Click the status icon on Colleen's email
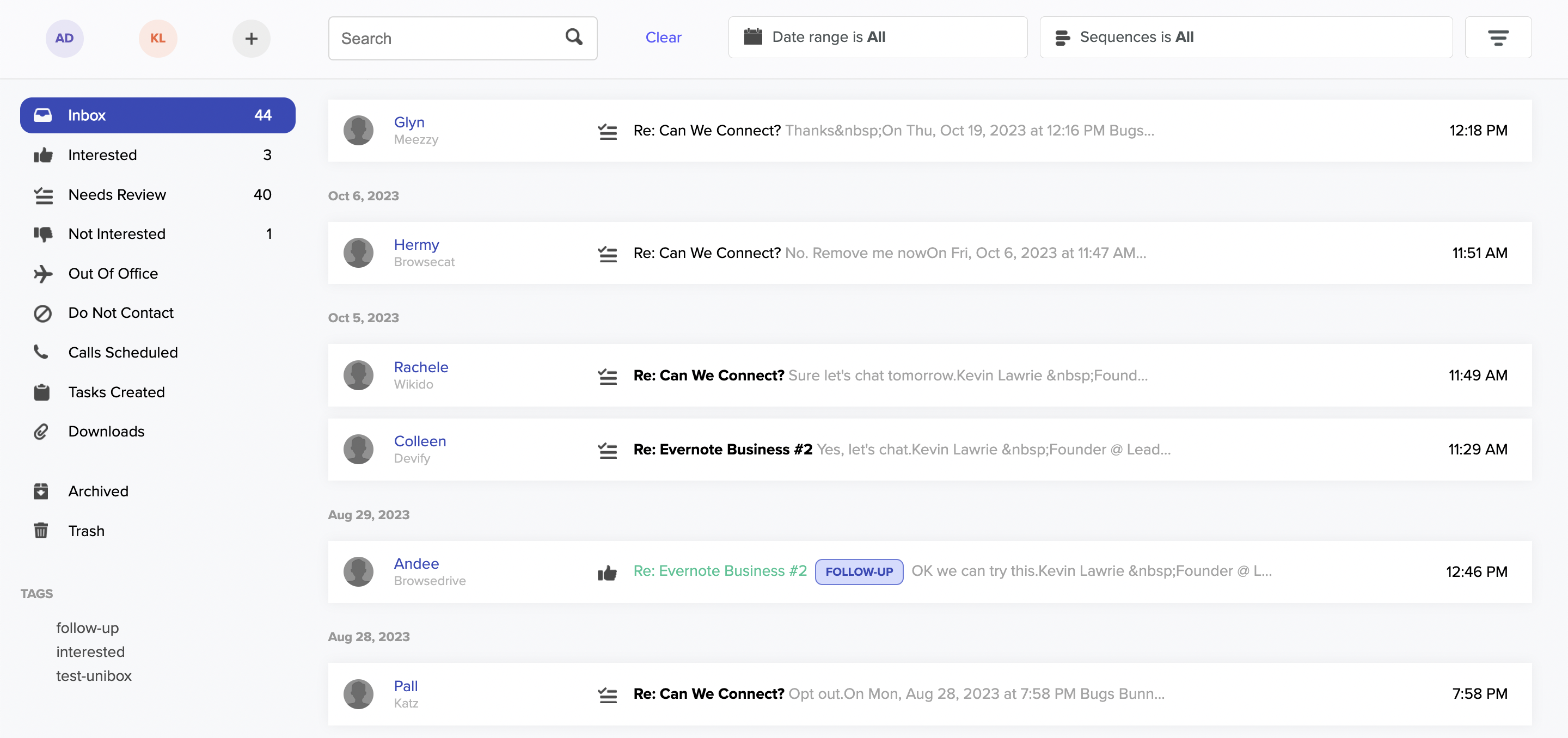 [607, 450]
